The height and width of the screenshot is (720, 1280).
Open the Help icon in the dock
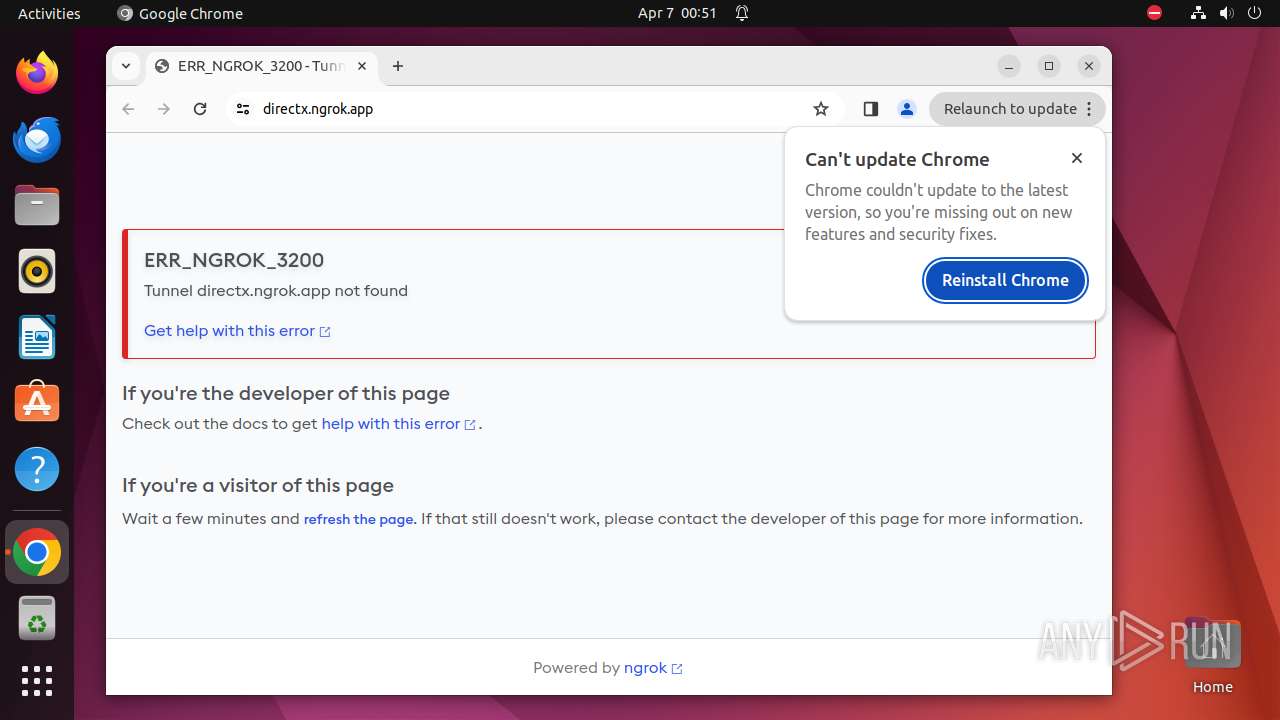[37, 469]
